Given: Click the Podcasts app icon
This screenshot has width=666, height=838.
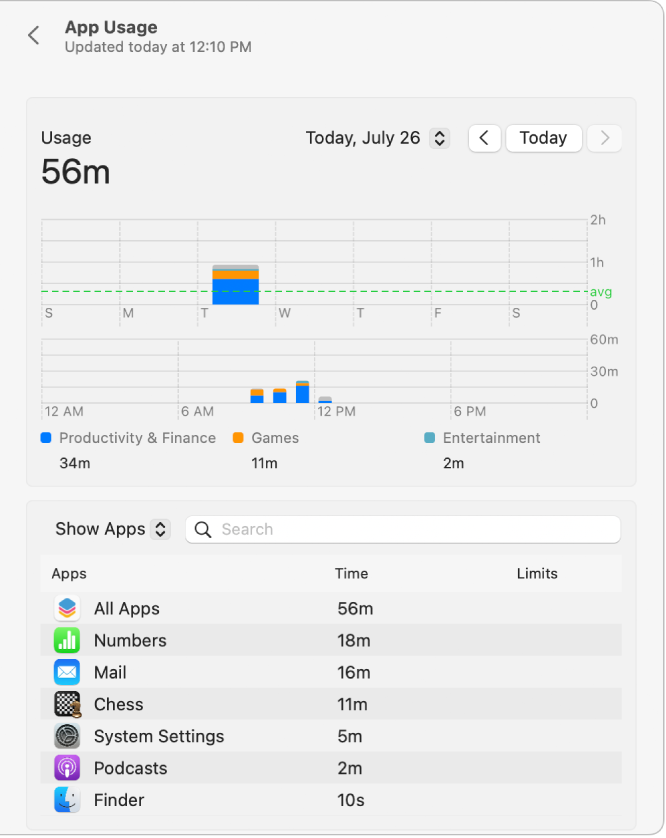Looking at the screenshot, I should click(x=66, y=768).
